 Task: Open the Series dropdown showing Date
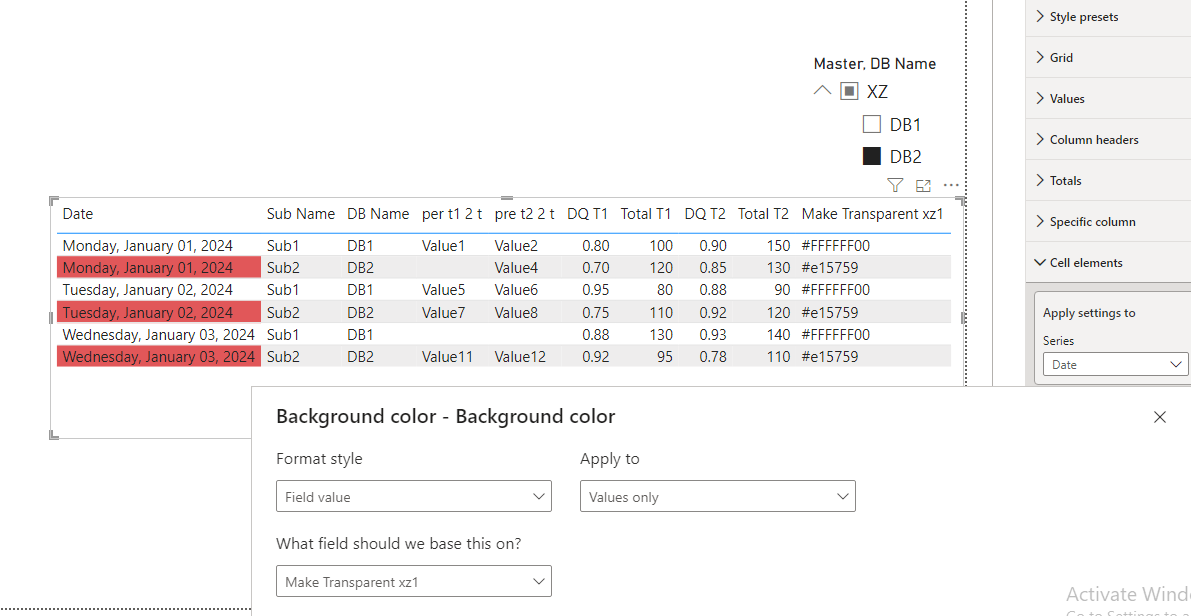[x=1115, y=365]
